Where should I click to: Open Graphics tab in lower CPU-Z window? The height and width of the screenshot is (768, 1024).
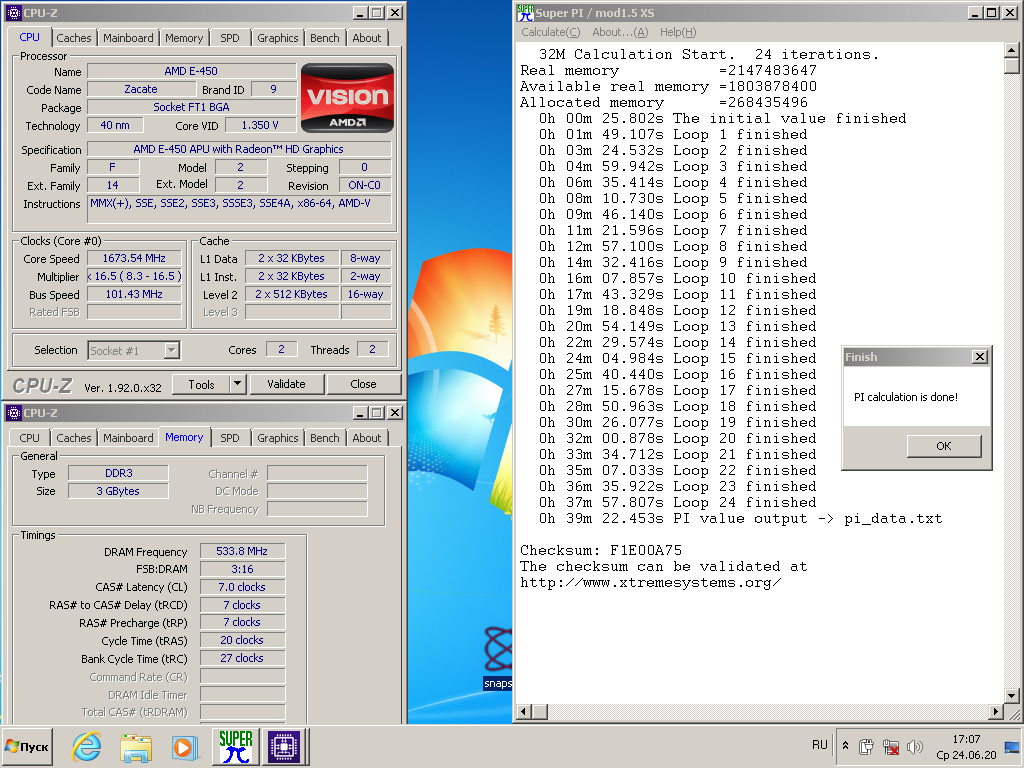coord(278,438)
